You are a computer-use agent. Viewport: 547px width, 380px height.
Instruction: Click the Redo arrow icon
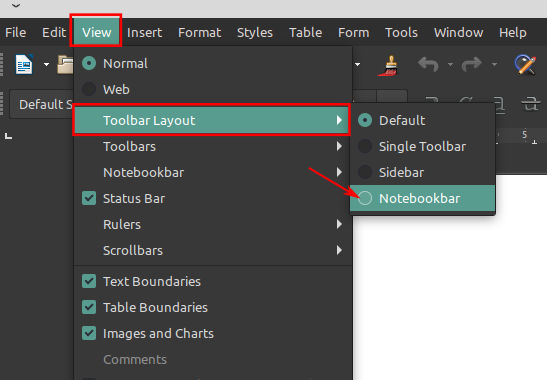472,65
